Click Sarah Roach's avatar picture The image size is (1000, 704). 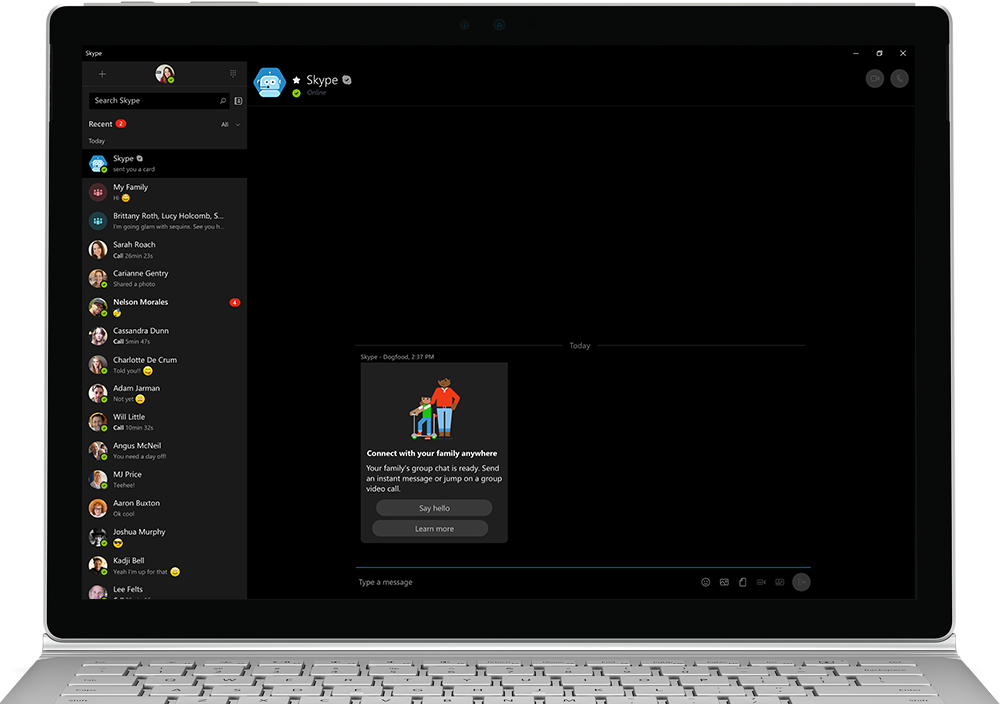point(98,249)
